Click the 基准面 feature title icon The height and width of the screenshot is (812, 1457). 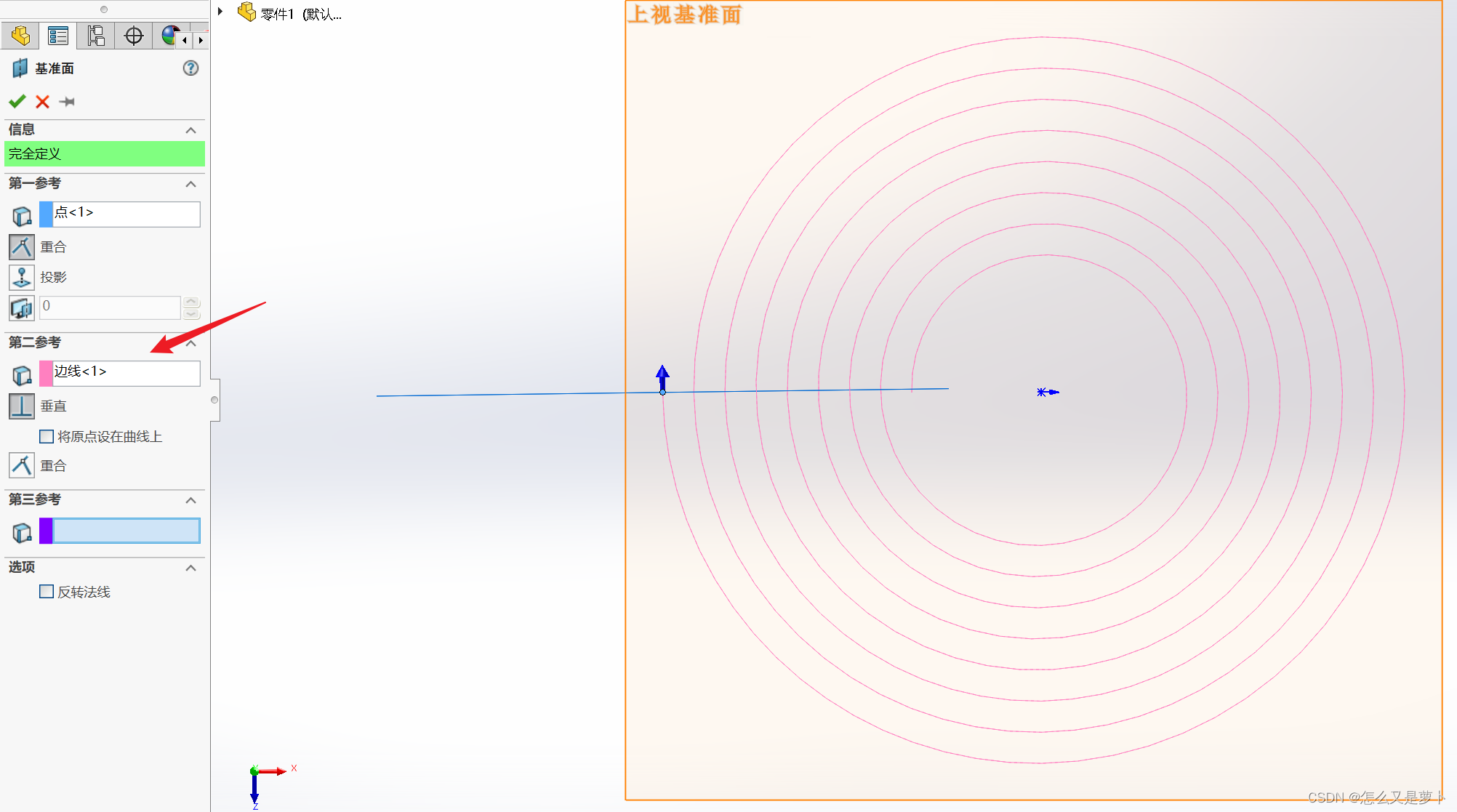pos(20,68)
